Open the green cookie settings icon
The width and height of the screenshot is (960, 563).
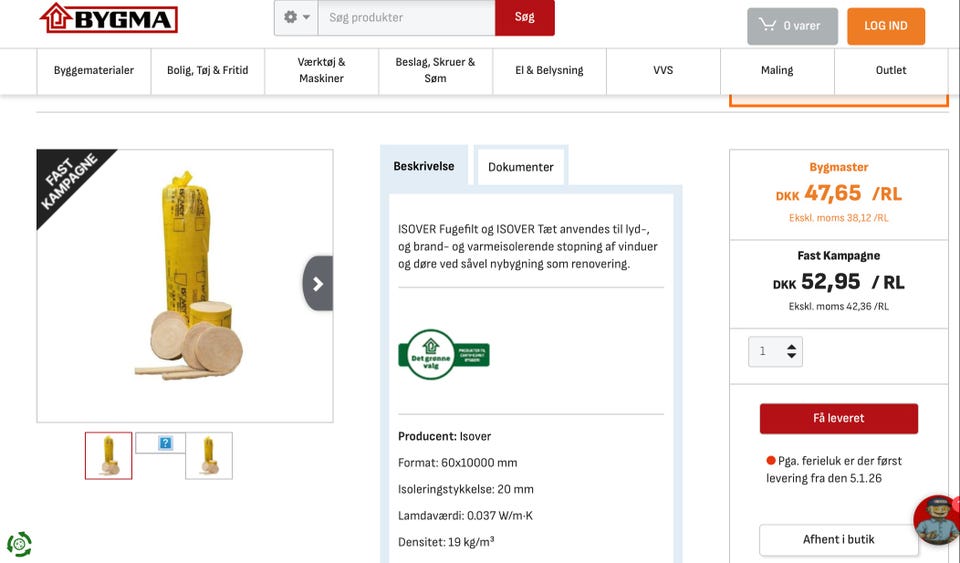point(19,544)
